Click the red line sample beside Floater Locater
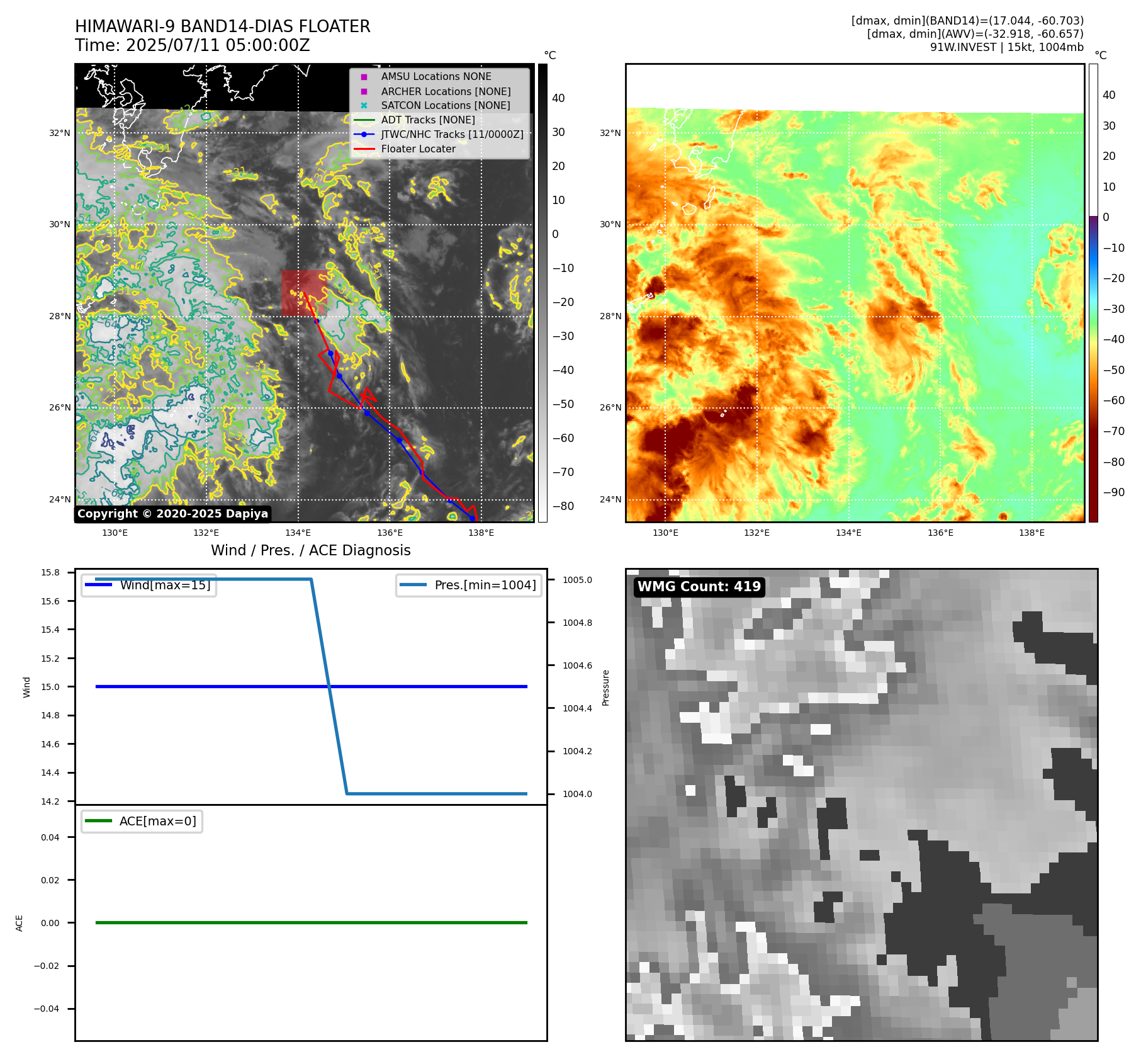 click(x=364, y=149)
